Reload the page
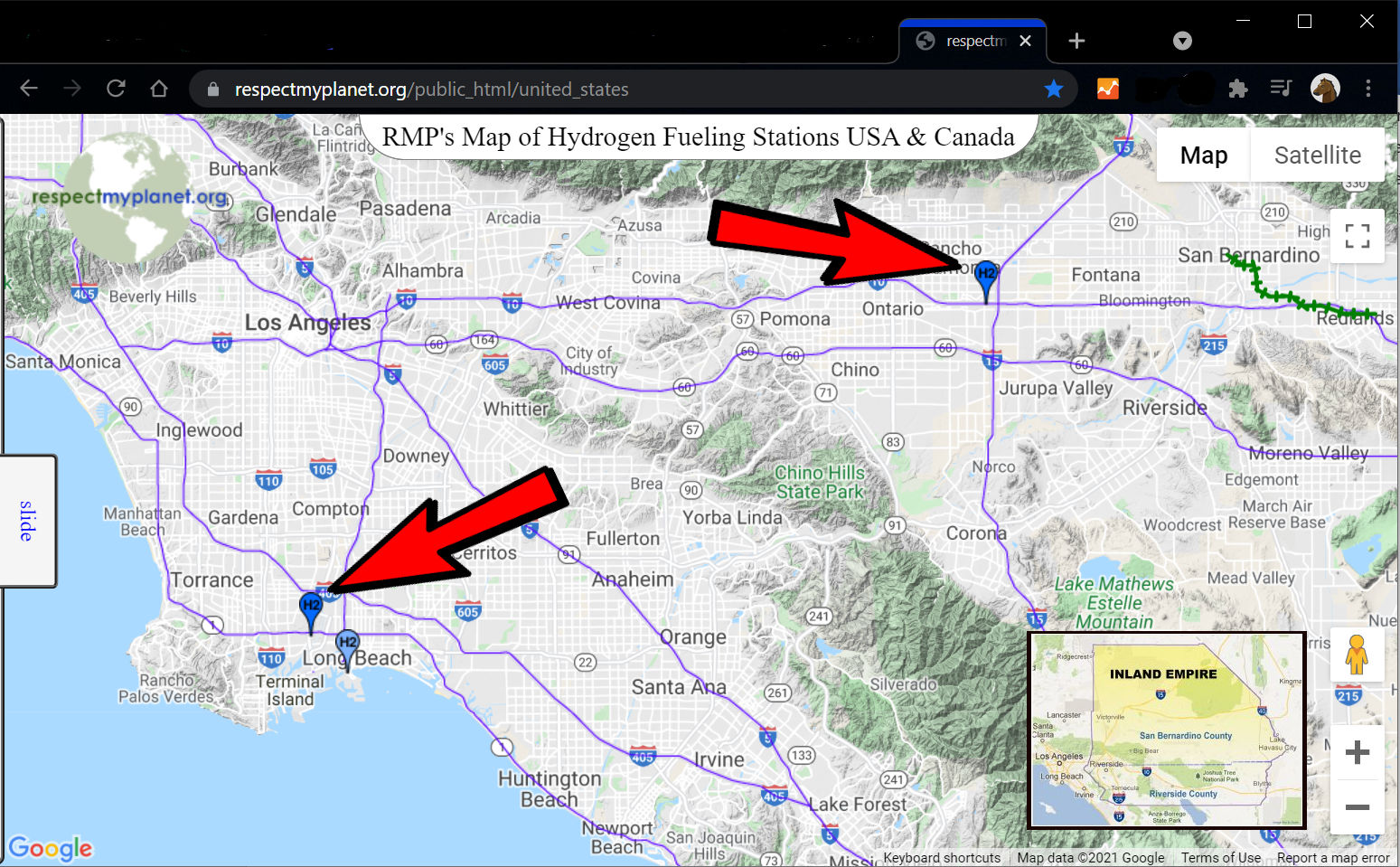 click(x=116, y=89)
